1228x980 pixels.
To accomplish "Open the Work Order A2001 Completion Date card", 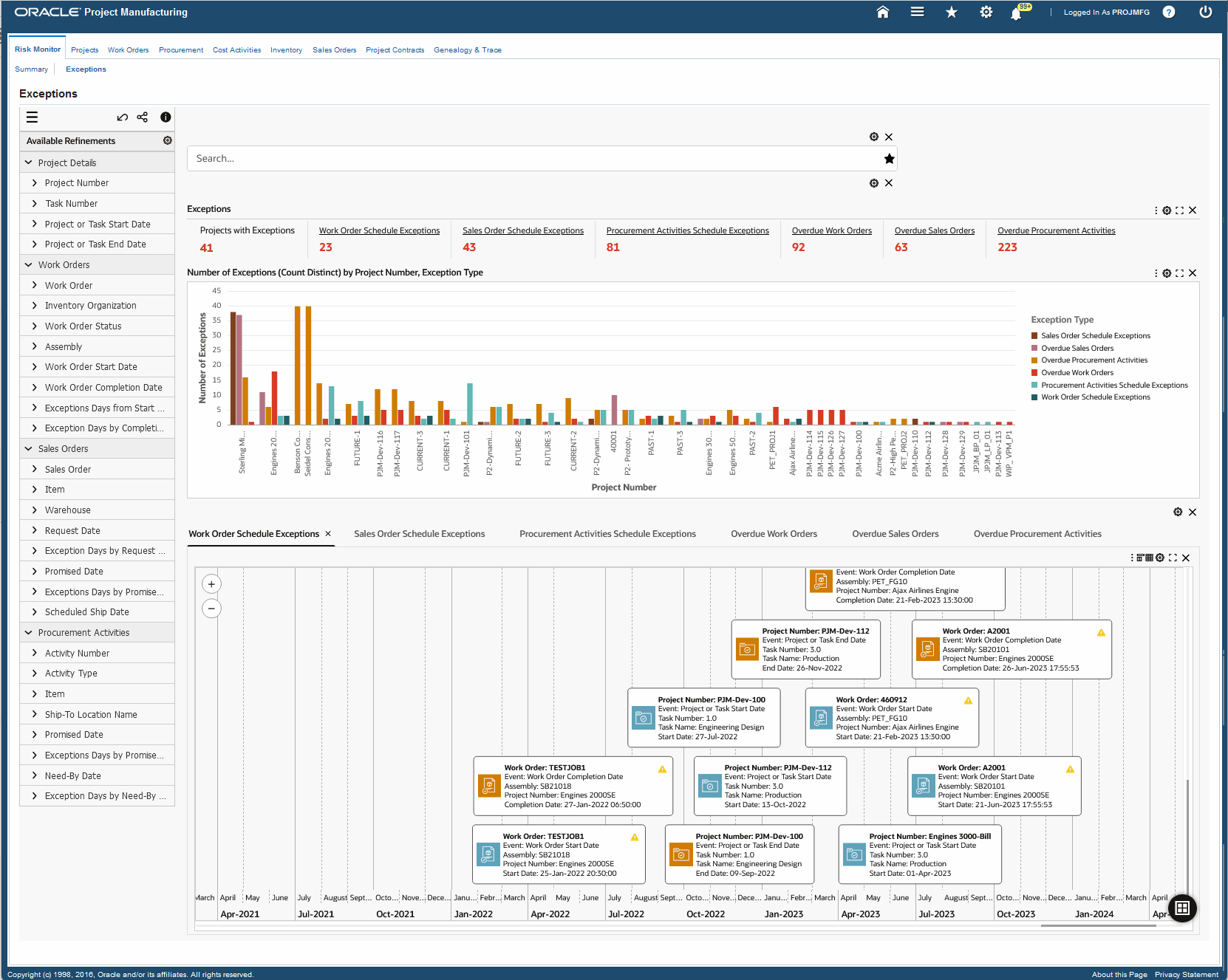I will pyautogui.click(x=1012, y=650).
